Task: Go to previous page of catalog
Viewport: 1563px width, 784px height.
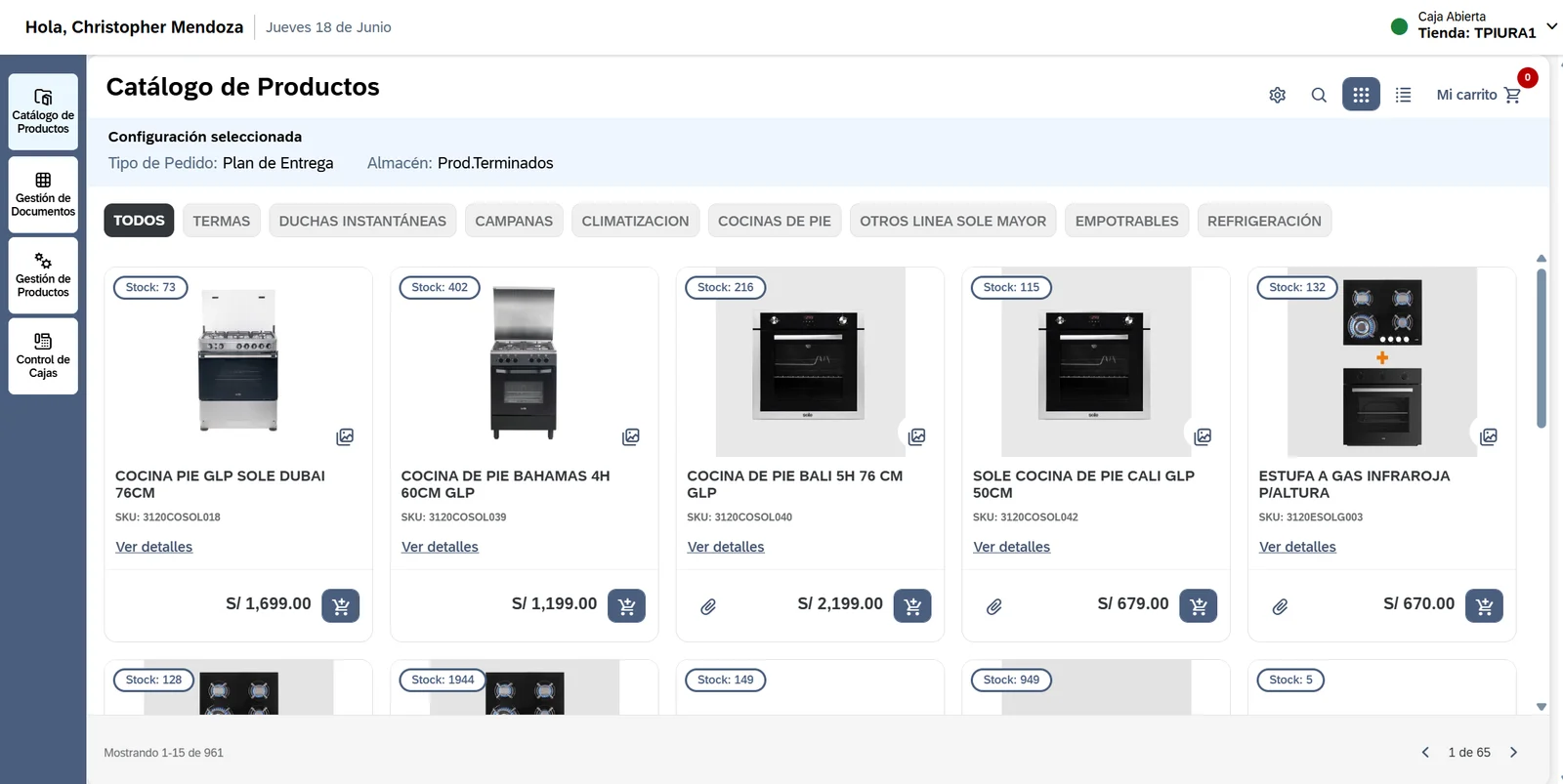Action: pos(1425,752)
